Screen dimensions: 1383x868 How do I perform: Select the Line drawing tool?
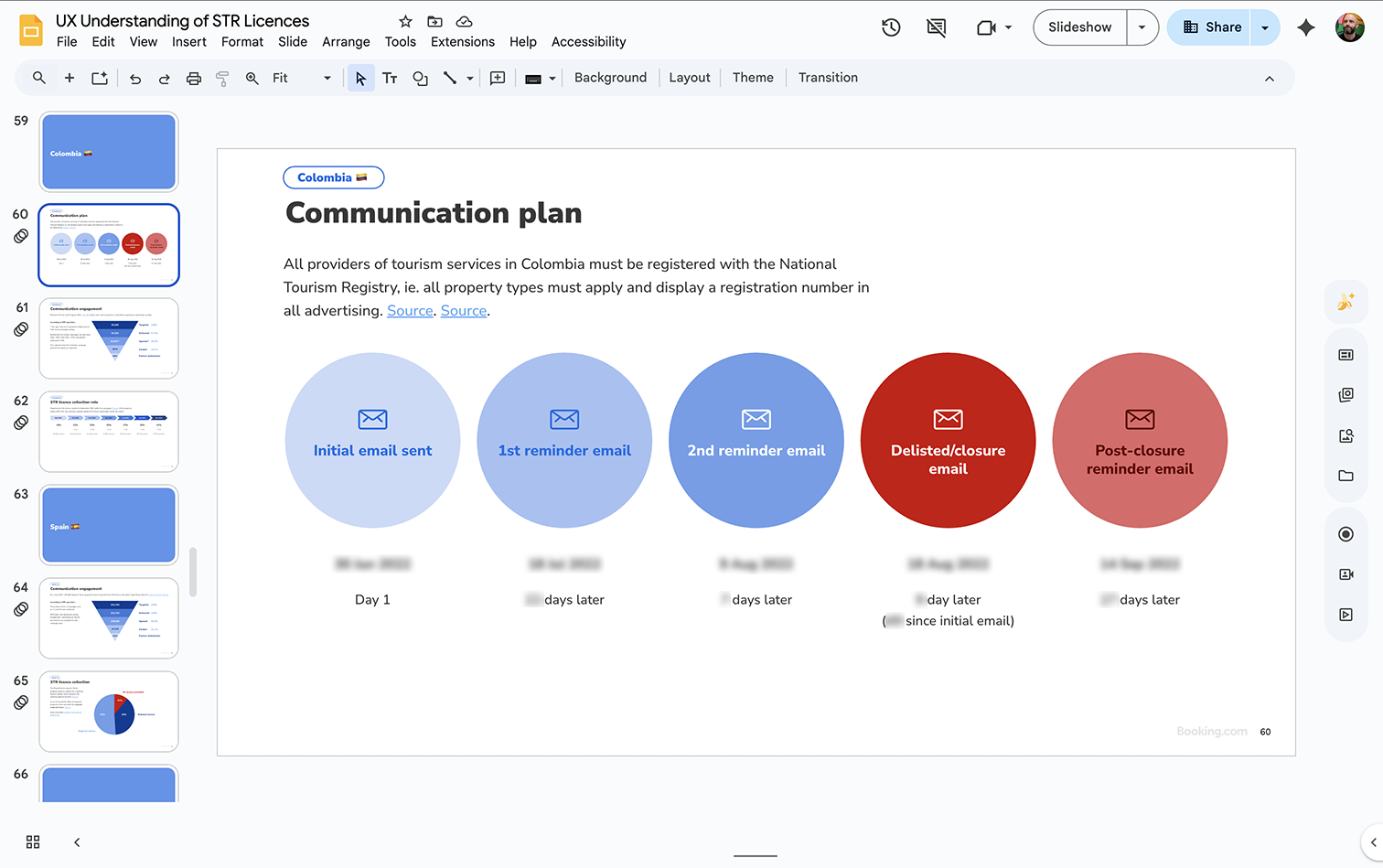[x=449, y=78]
